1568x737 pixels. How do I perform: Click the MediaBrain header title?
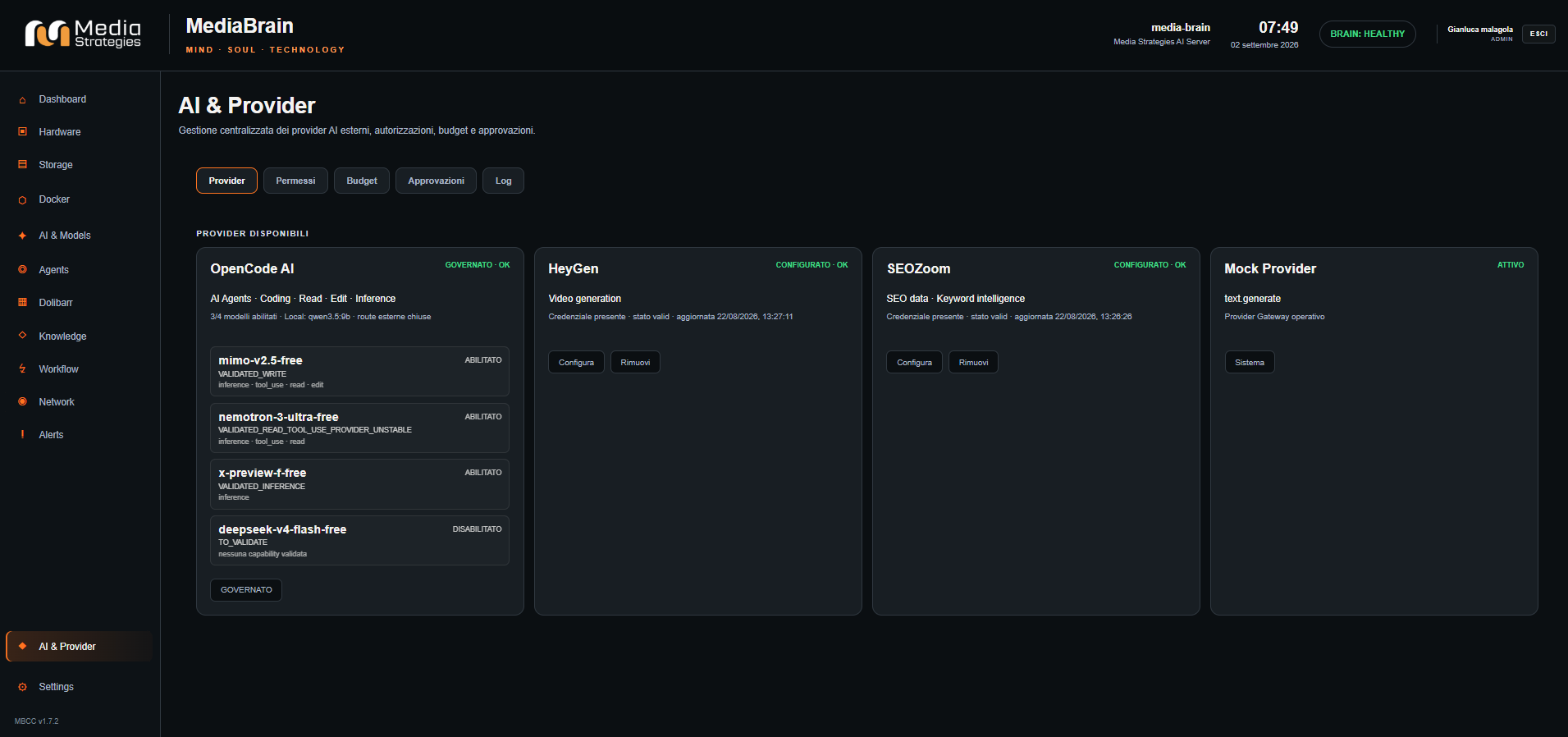tap(240, 26)
